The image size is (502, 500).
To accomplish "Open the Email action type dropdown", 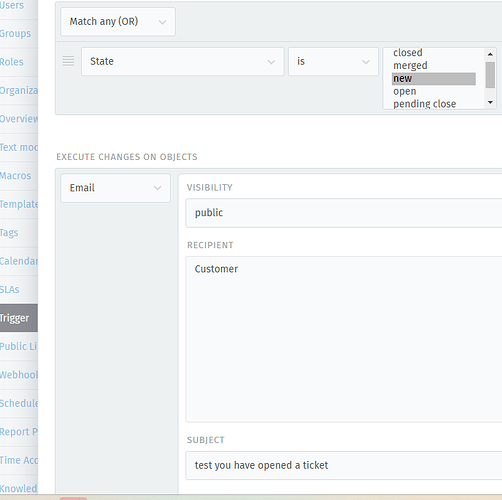I will coord(115,188).
